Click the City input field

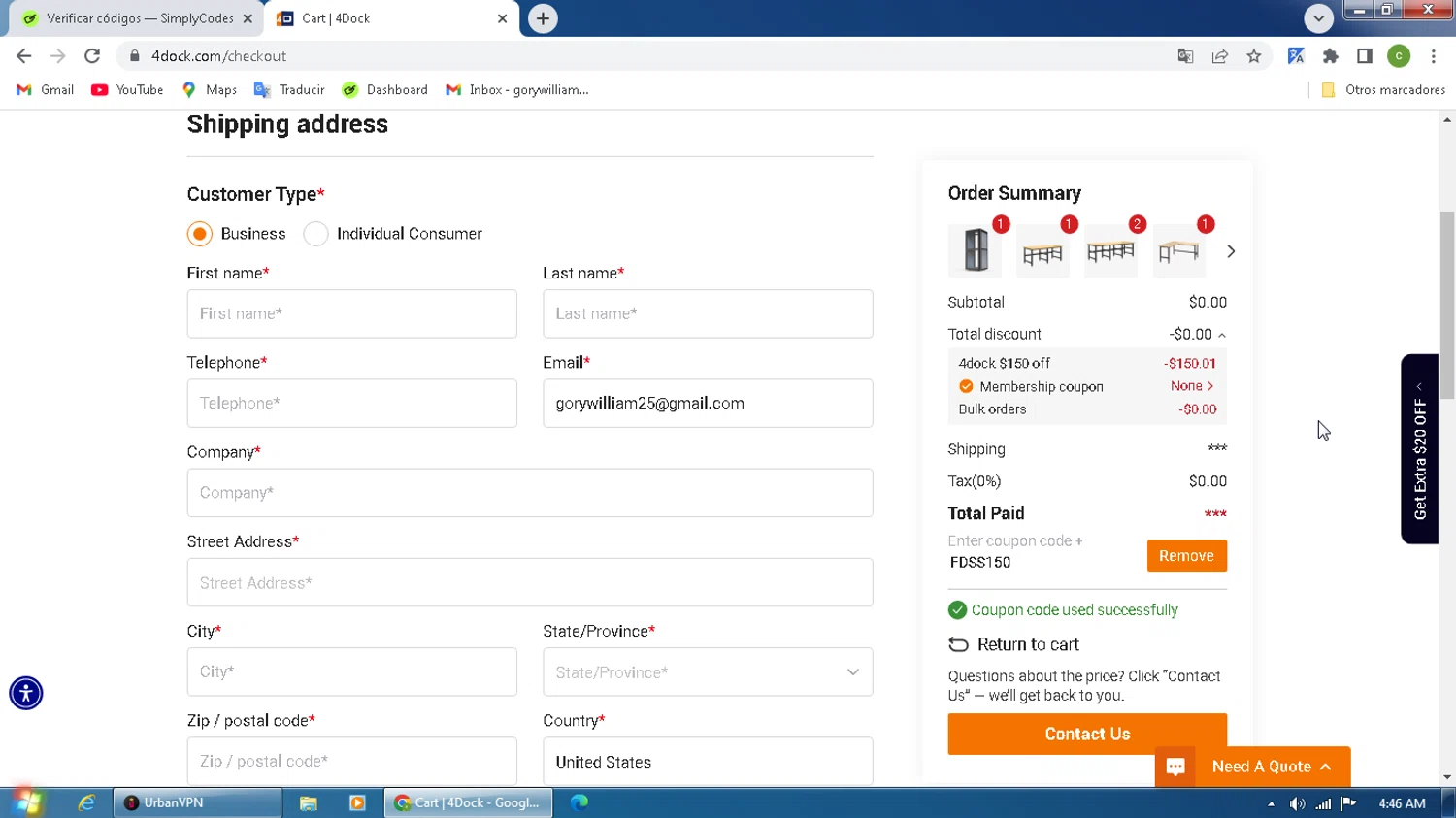[x=351, y=671]
